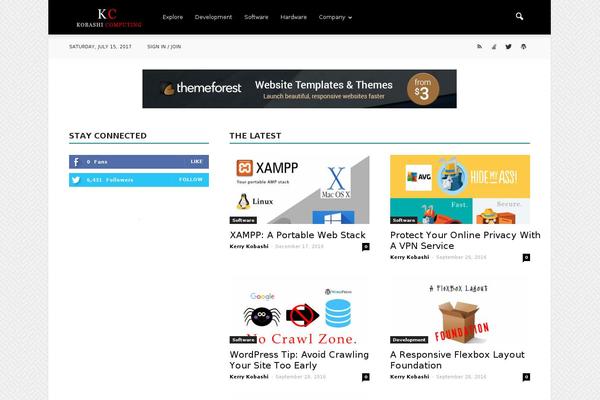The height and width of the screenshot is (400, 600).
Task: Open the Development menu item
Action: (213, 17)
